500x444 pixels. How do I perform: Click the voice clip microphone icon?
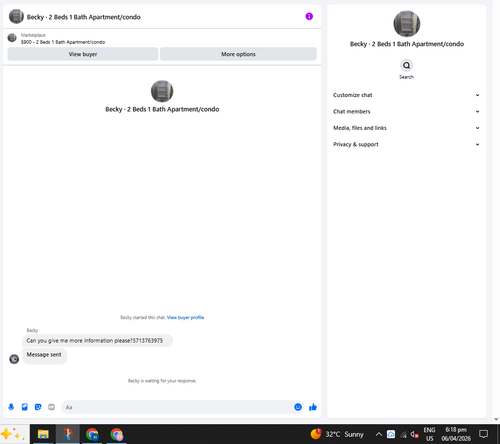coord(11,407)
